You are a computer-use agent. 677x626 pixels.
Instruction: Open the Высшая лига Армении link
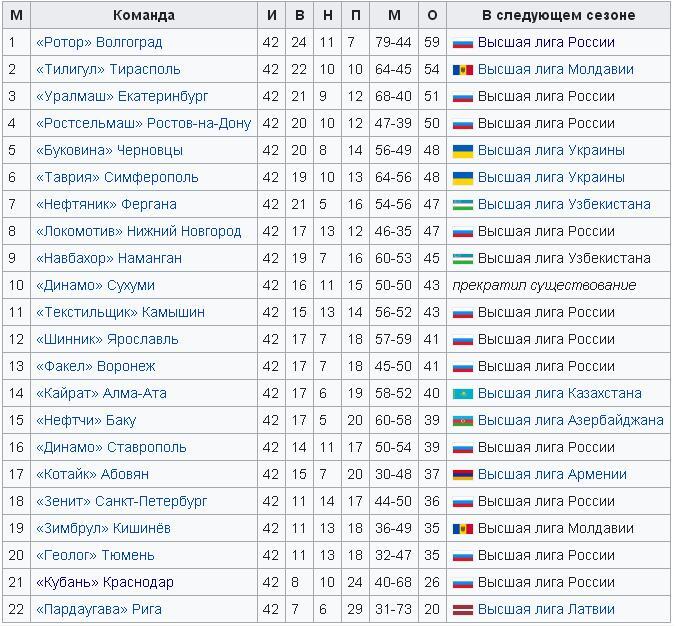pos(552,475)
